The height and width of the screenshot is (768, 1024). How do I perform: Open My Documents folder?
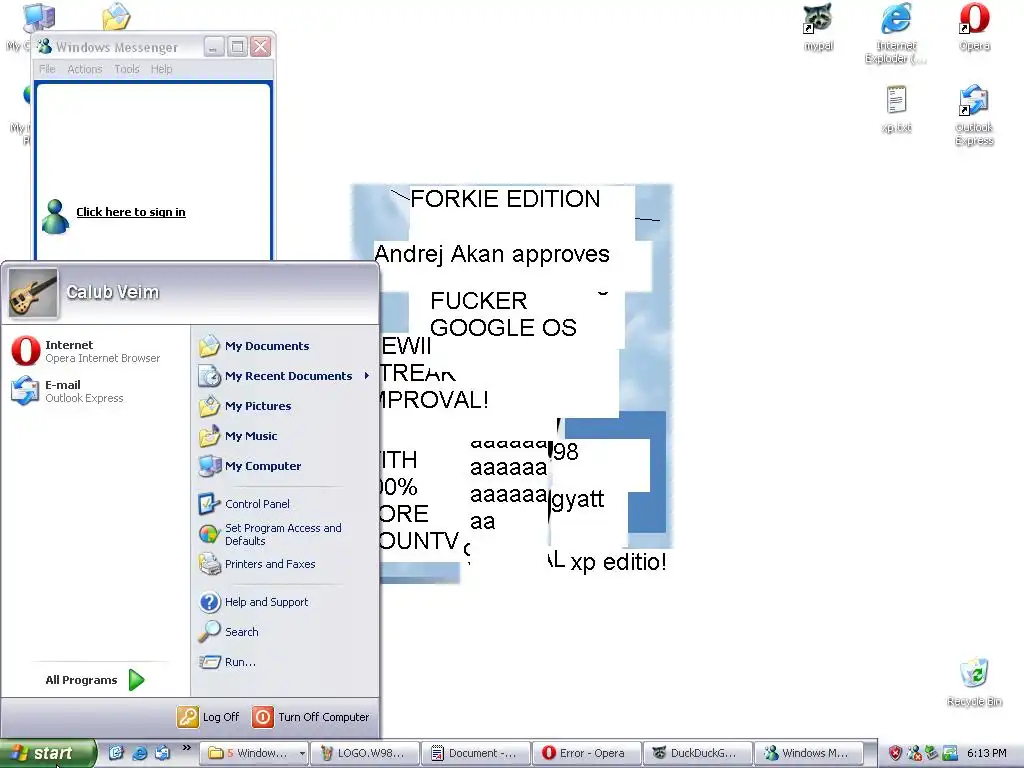point(254,345)
